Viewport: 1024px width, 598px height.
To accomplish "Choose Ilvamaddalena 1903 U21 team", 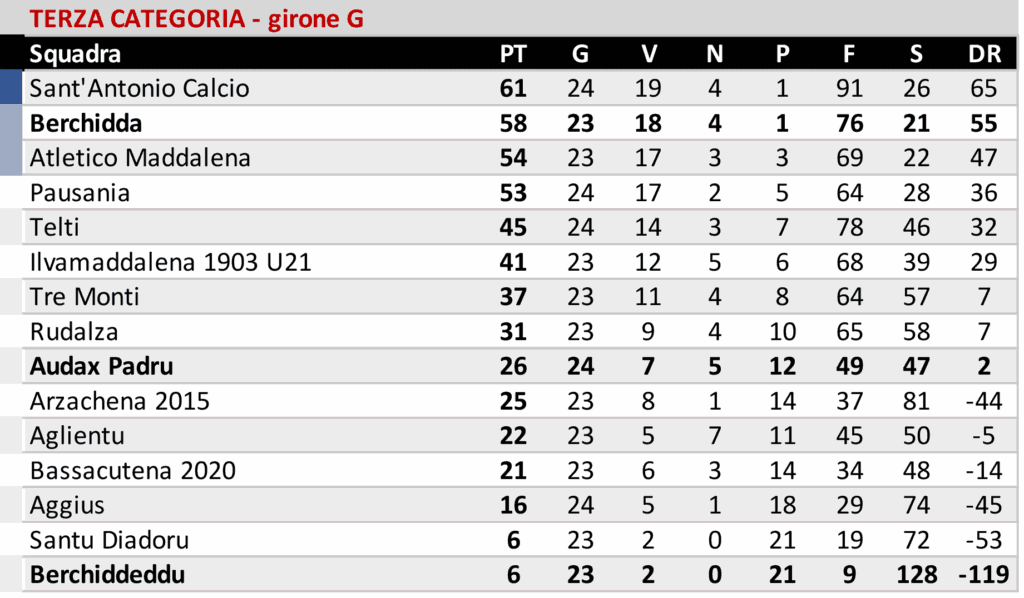I will [x=170, y=262].
